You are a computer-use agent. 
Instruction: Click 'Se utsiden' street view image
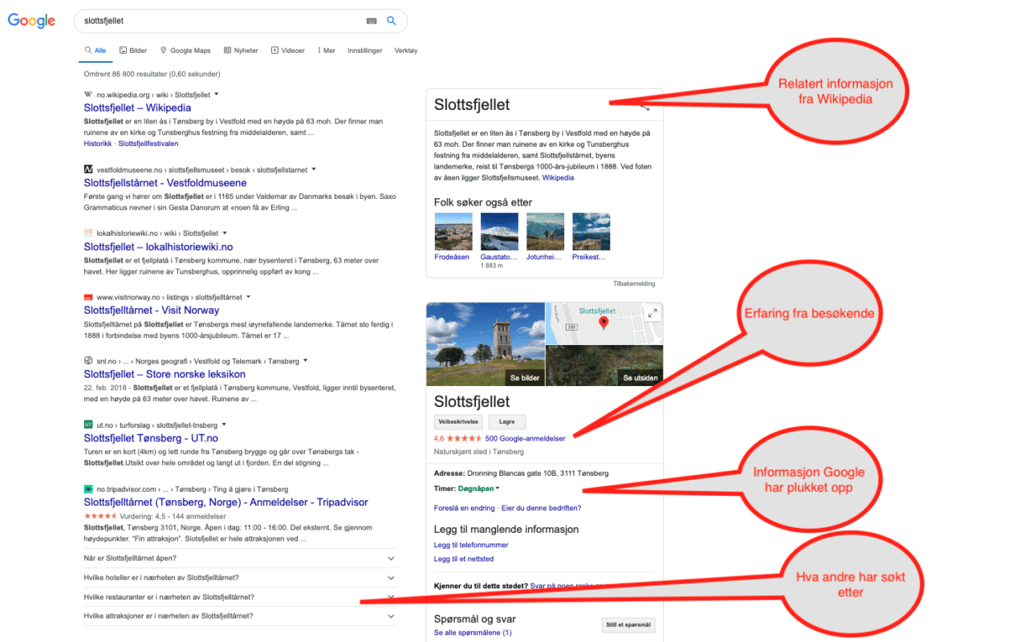pos(640,378)
